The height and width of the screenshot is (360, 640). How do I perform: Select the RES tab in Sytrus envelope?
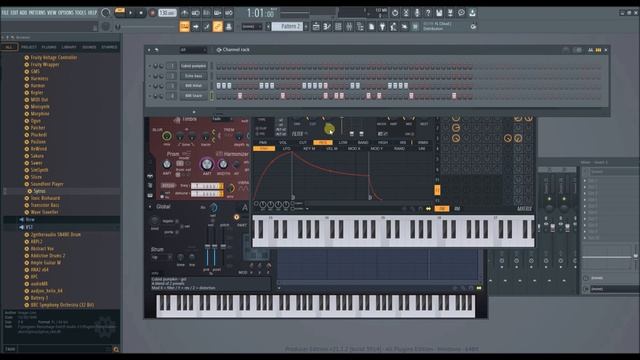pos(323,142)
